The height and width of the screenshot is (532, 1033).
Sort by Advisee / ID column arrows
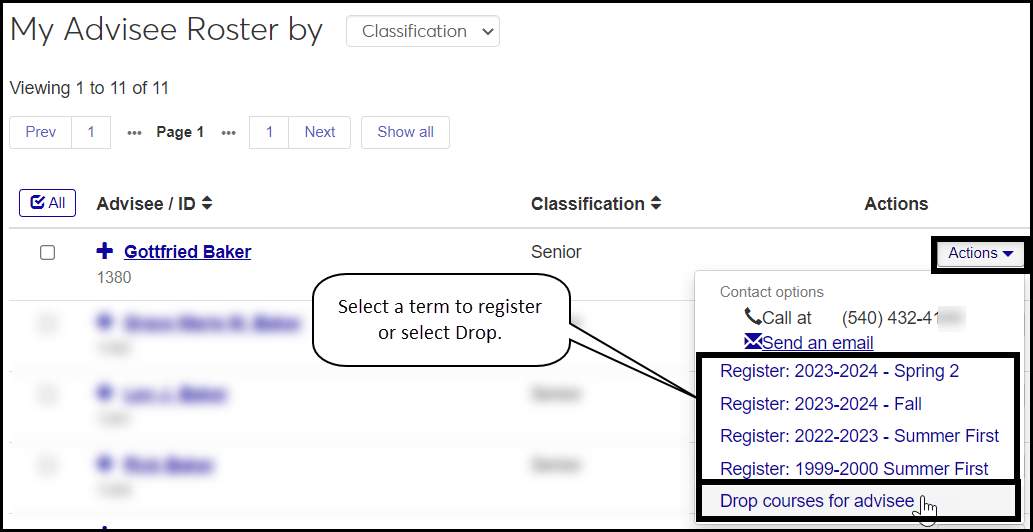pos(207,204)
